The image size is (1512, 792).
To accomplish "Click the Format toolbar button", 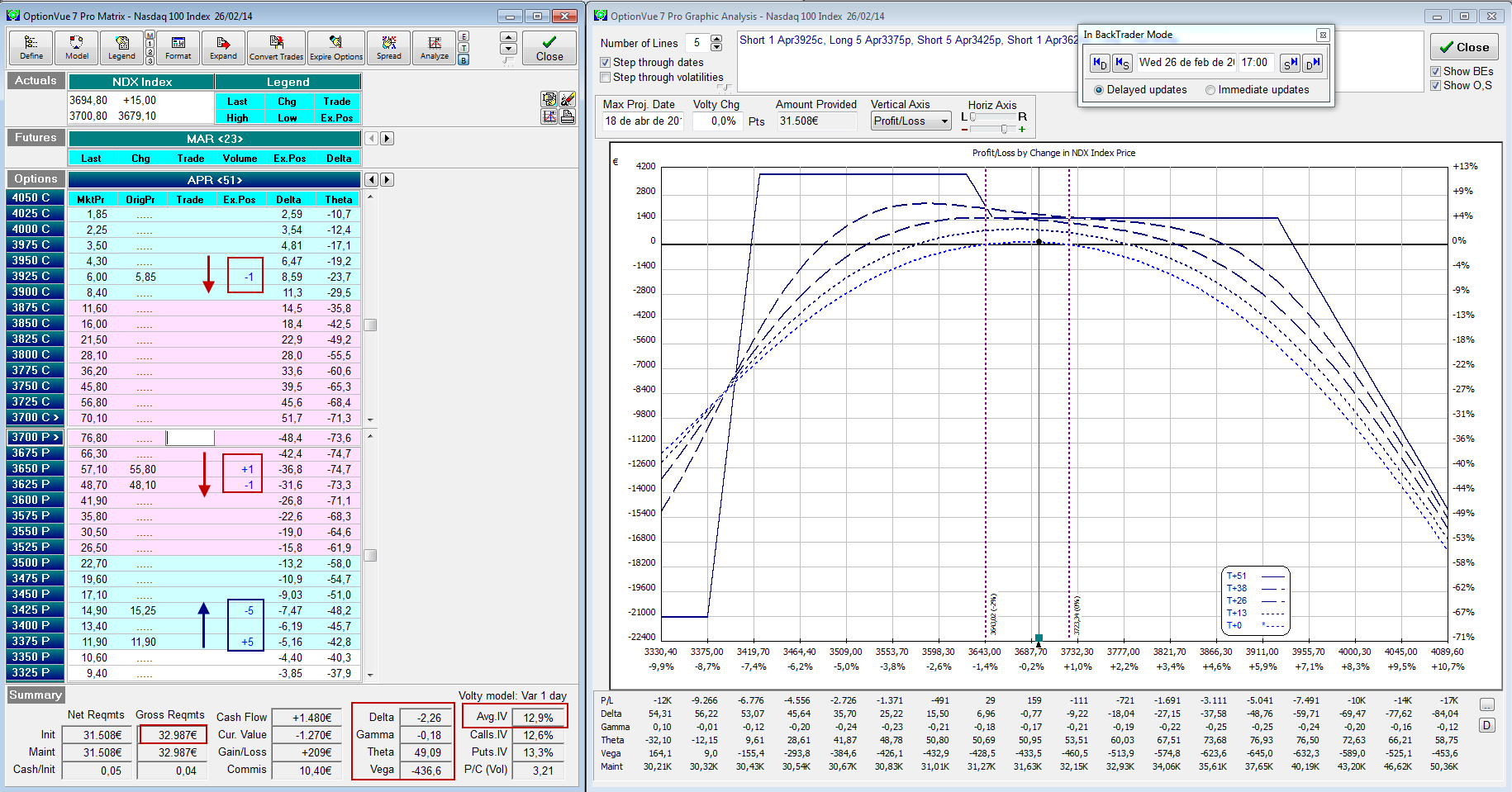I will click(178, 47).
